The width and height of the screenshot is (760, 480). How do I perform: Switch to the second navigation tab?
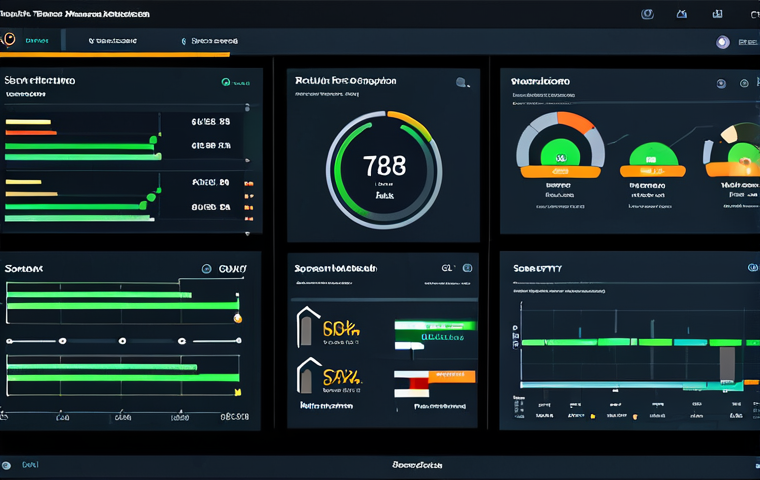[x=112, y=41]
